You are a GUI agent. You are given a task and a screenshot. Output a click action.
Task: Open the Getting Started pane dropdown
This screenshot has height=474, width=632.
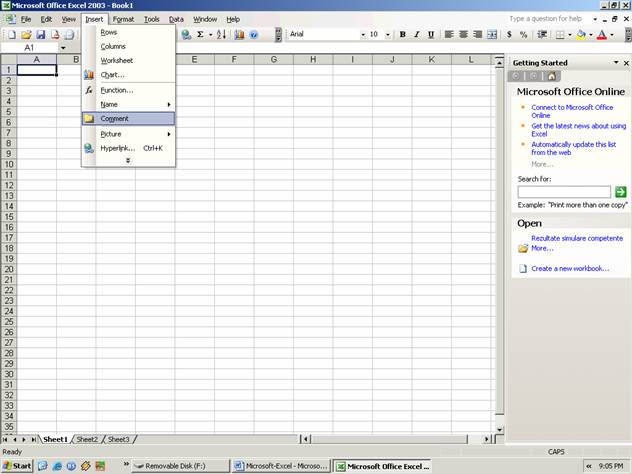[616, 62]
